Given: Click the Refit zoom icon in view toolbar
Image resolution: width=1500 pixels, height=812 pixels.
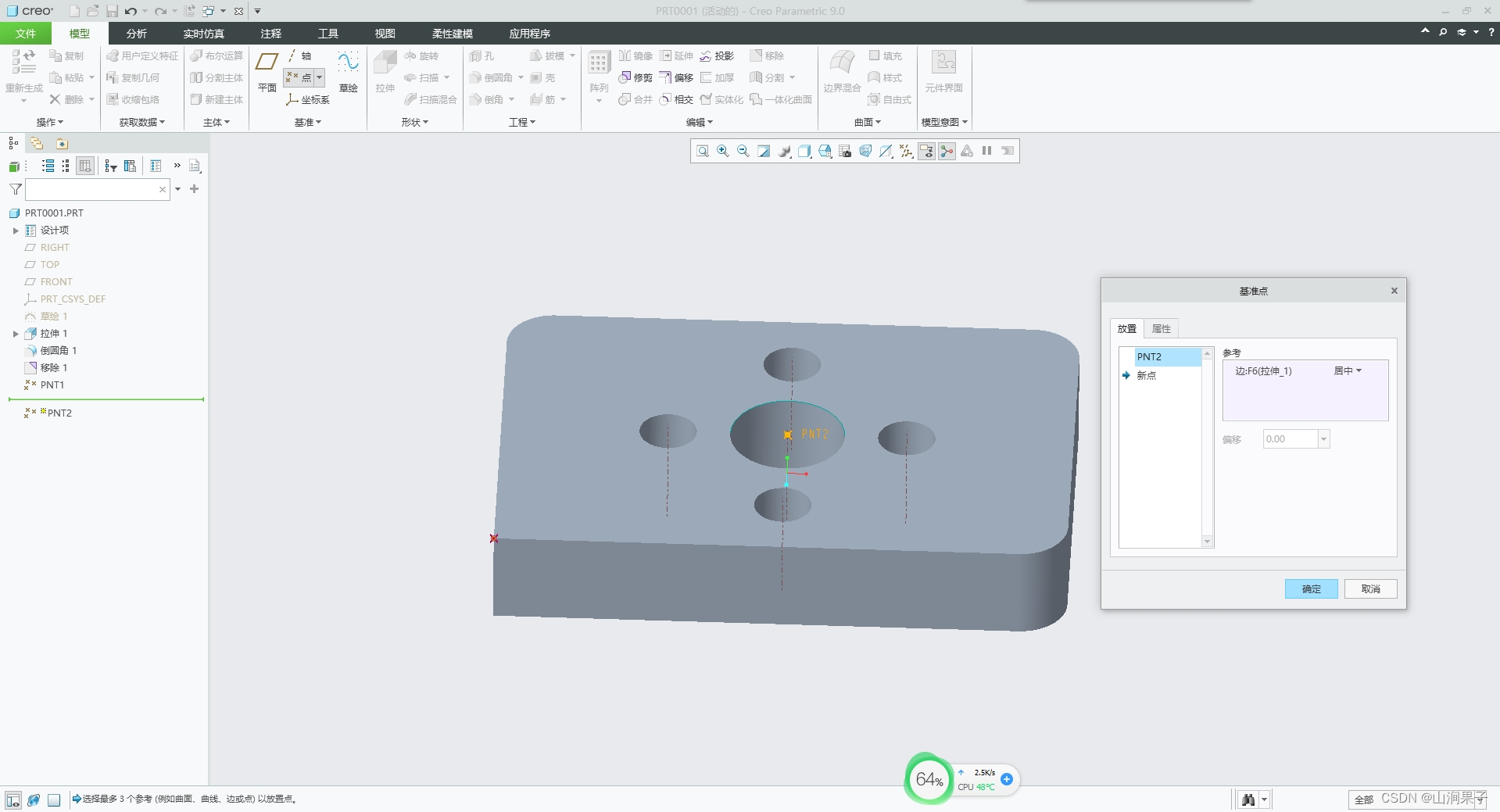Looking at the screenshot, I should [702, 152].
